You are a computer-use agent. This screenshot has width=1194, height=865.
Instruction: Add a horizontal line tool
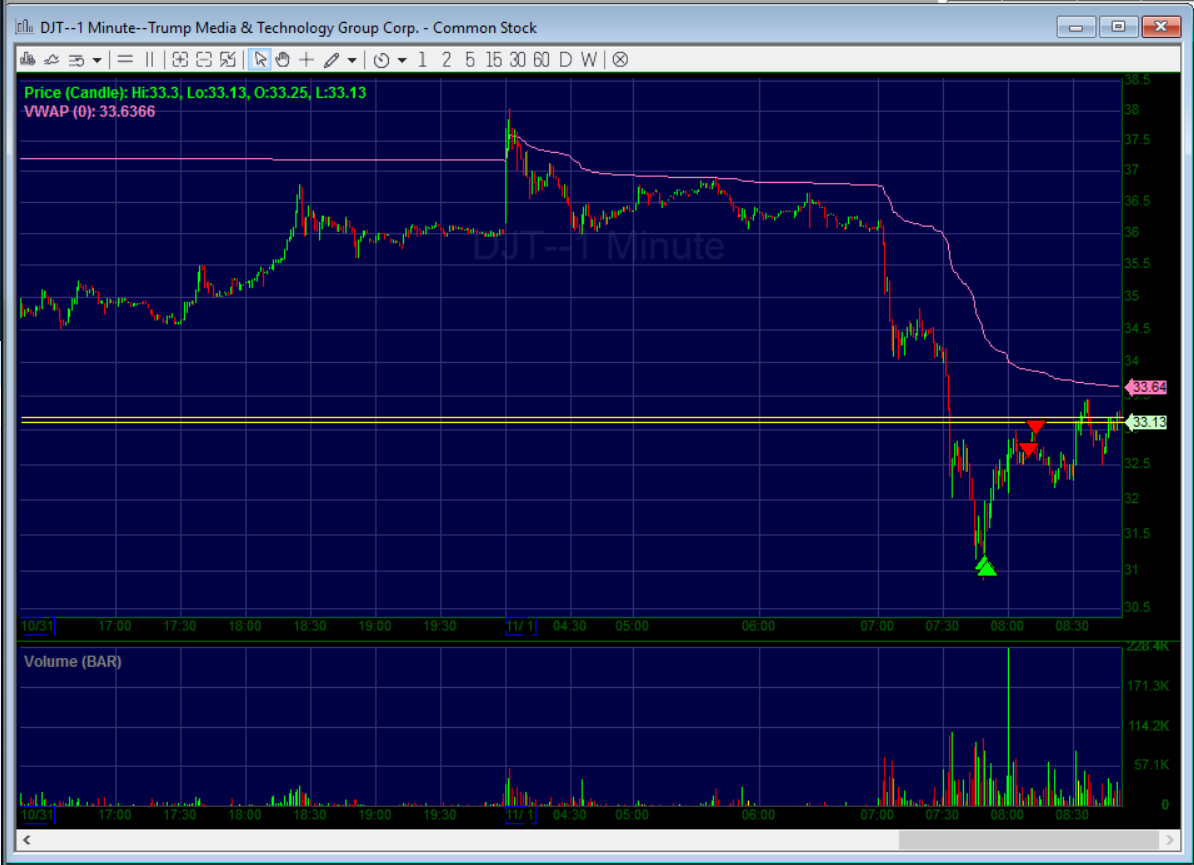pyautogui.click(x=126, y=59)
